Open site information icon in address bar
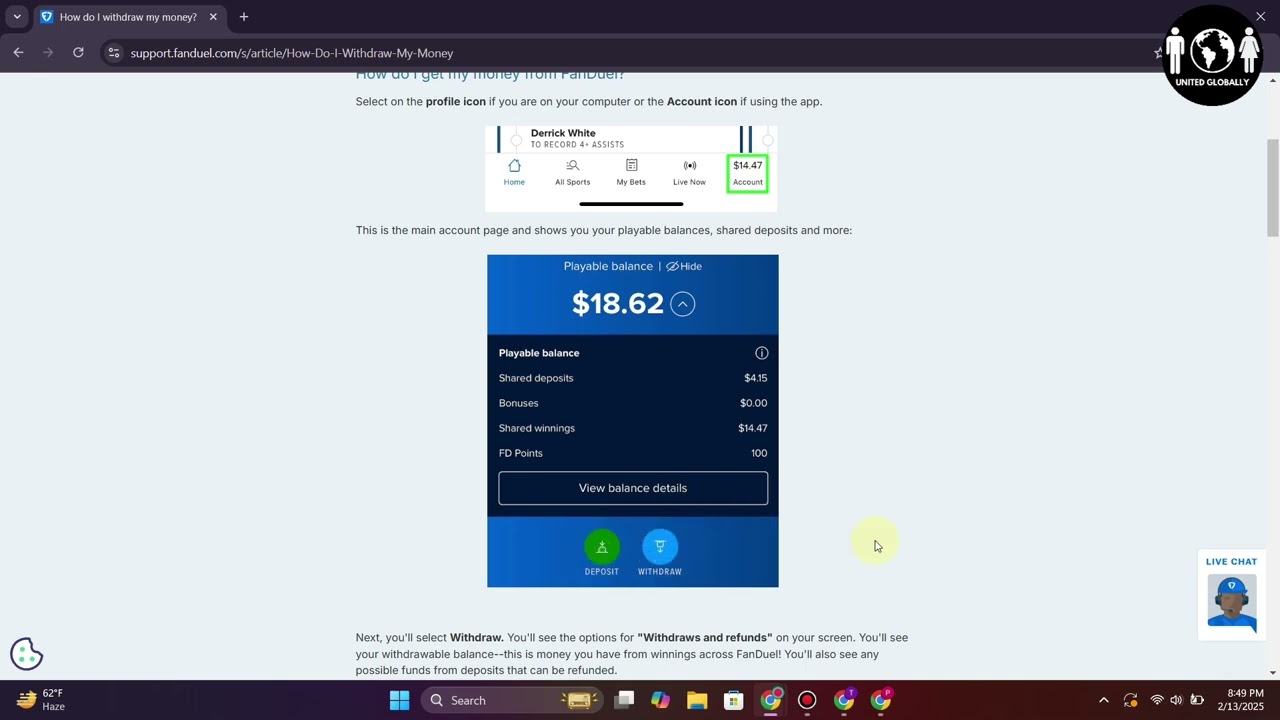This screenshot has width=1280, height=720. tap(113, 53)
